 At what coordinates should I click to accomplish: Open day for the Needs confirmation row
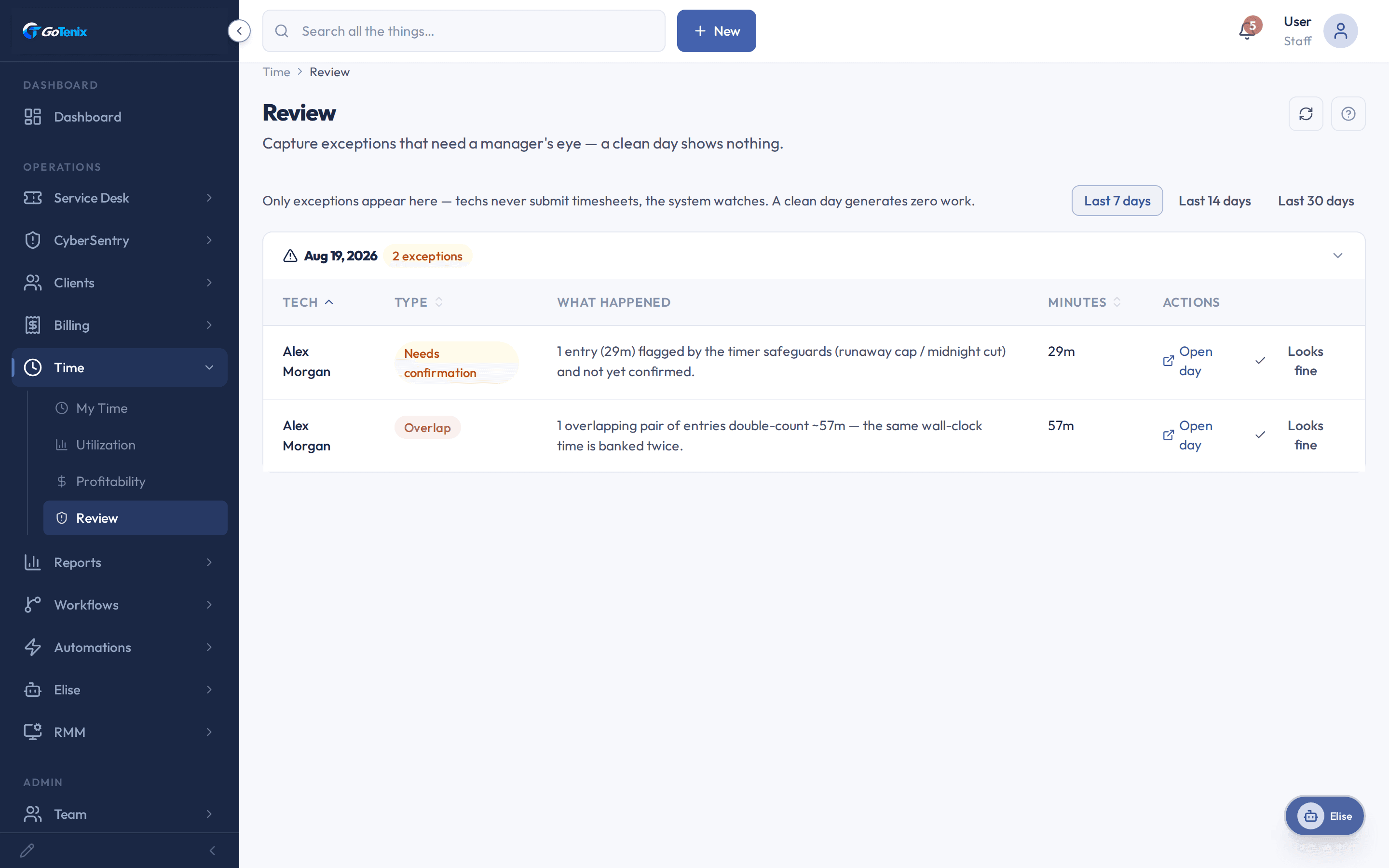coord(1188,361)
